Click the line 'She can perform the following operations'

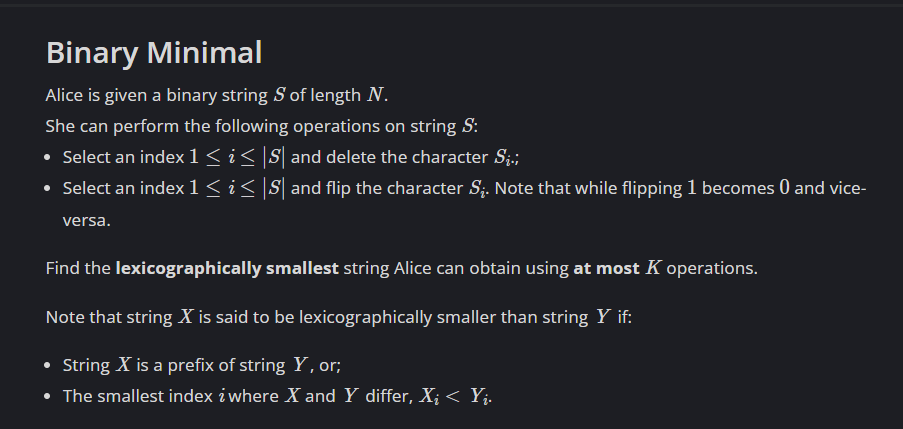(x=261, y=126)
